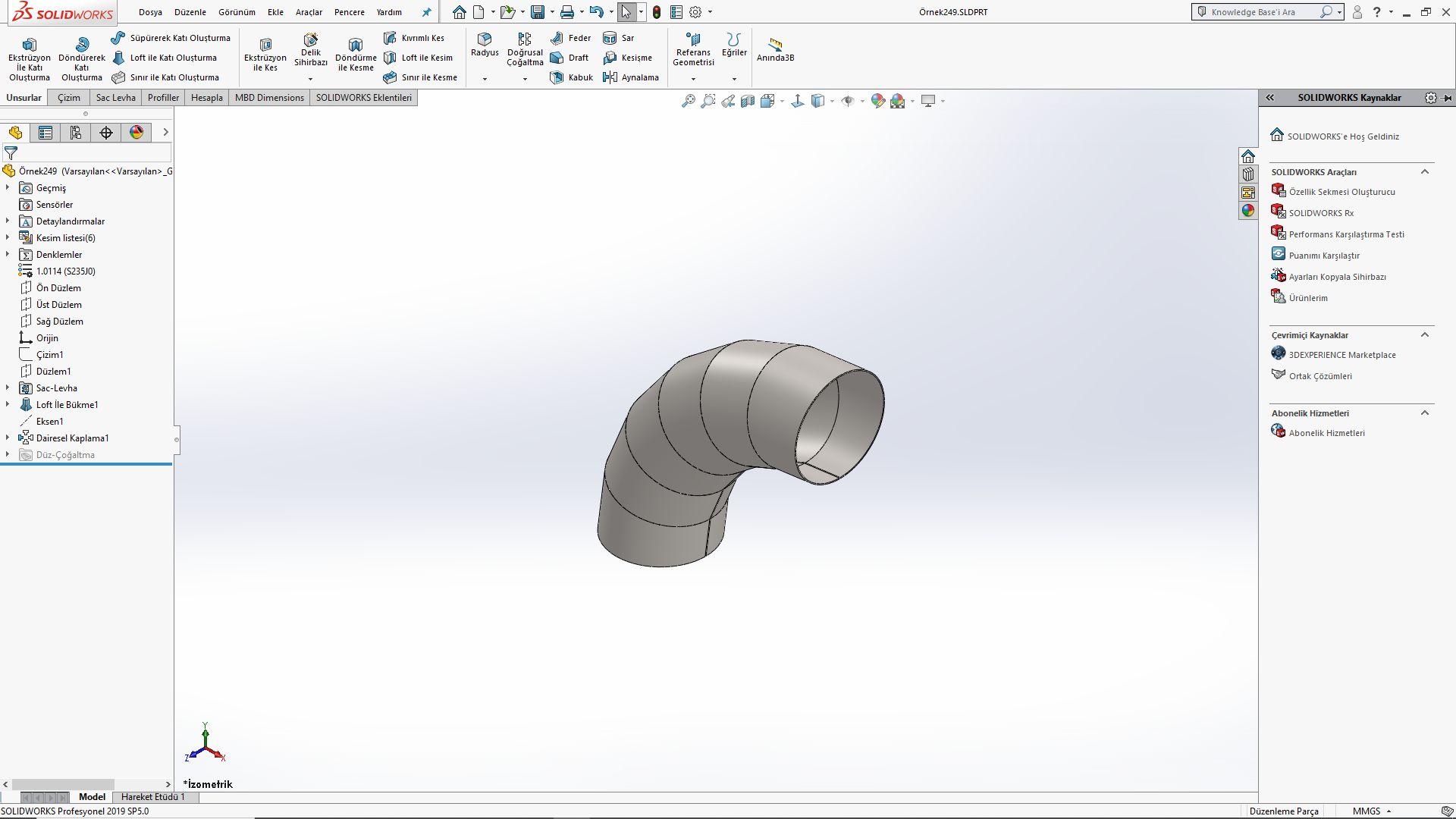The height and width of the screenshot is (819, 1456).
Task: Select Feder rib tool
Action: click(571, 38)
